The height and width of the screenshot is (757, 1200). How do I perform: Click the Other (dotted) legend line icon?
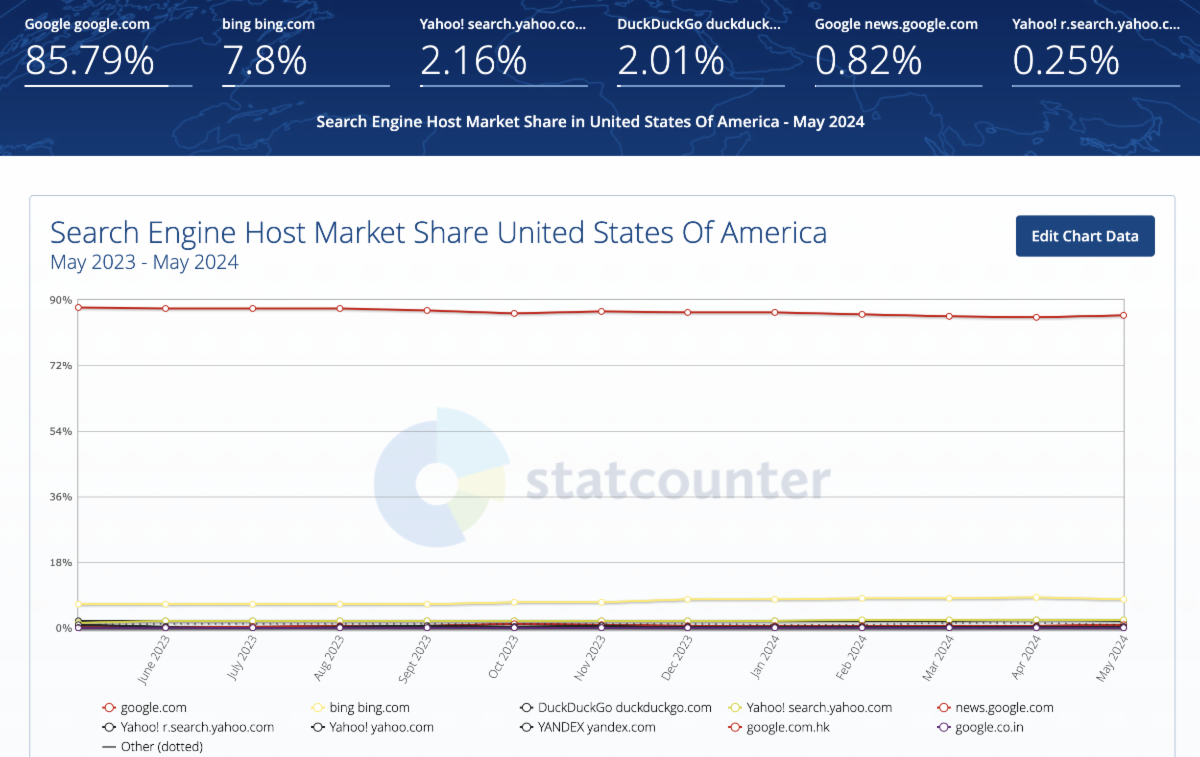pyautogui.click(x=109, y=746)
